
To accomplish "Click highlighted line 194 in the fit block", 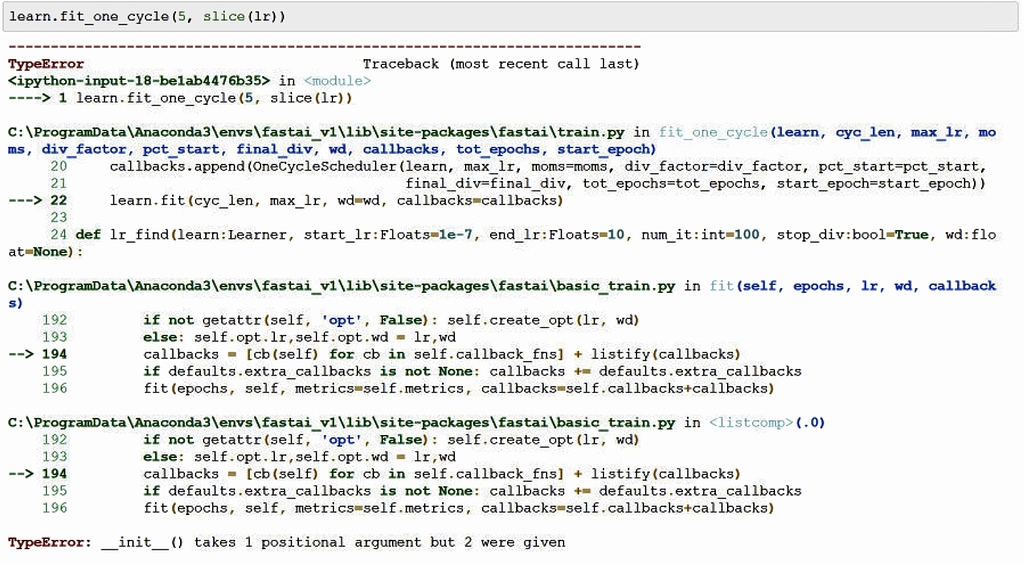I will [x=440, y=354].
